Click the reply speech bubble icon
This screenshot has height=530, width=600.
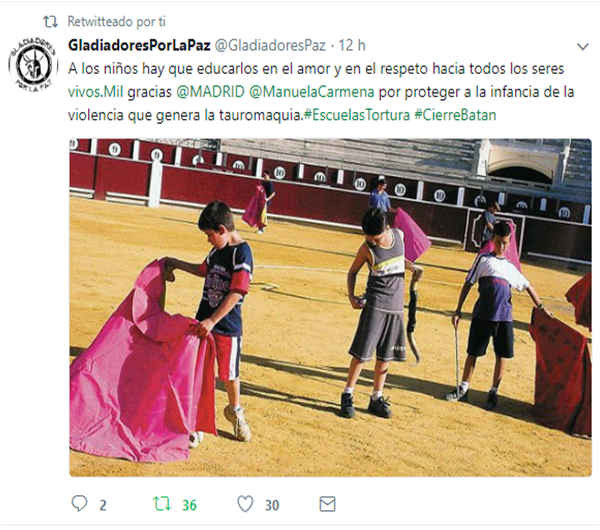click(x=79, y=504)
